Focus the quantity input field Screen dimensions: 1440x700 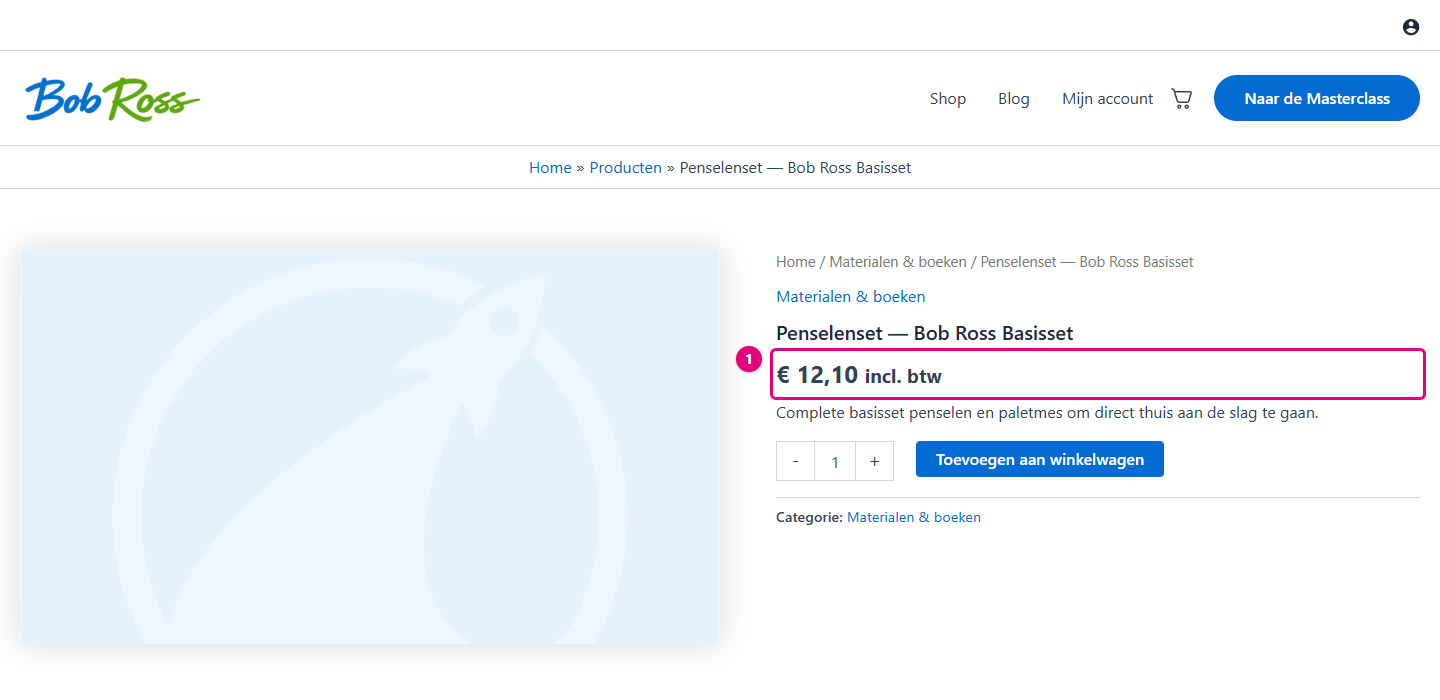(x=835, y=461)
